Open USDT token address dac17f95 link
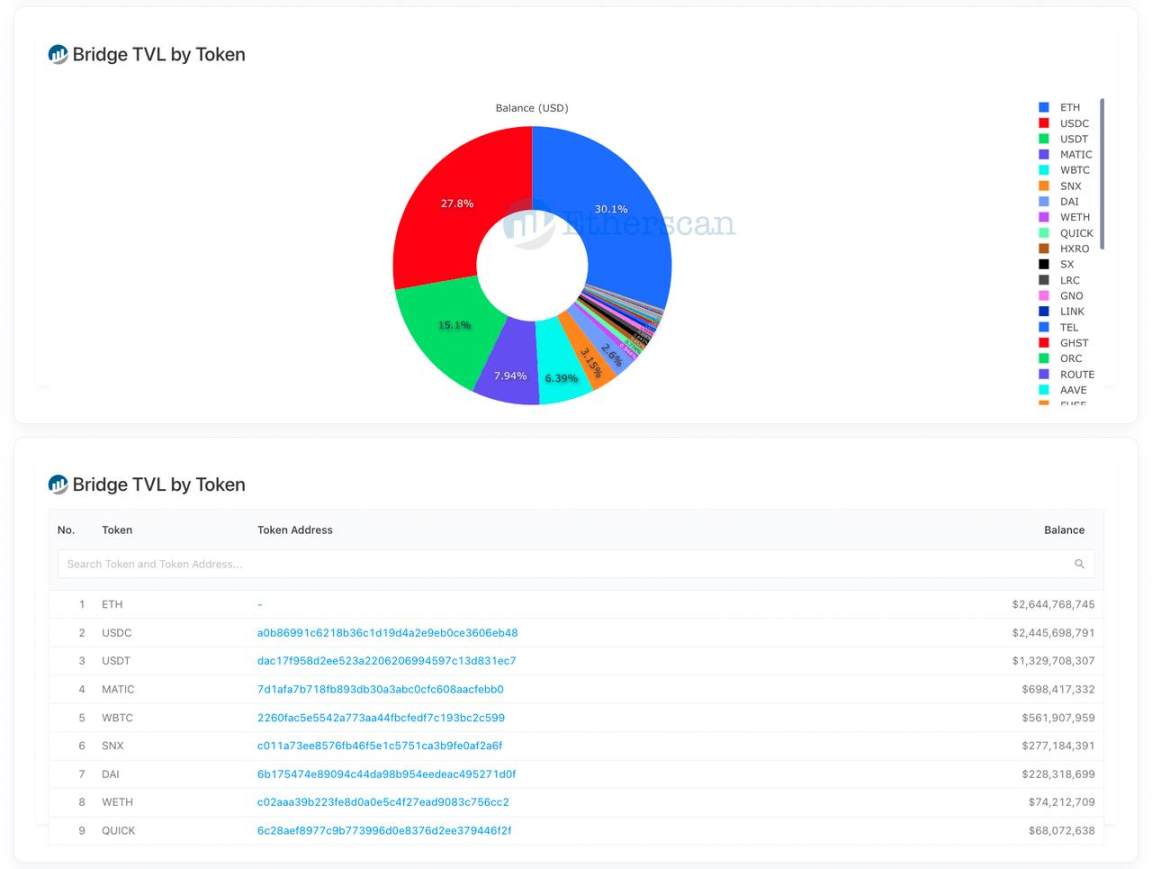1152x869 pixels. coord(386,660)
